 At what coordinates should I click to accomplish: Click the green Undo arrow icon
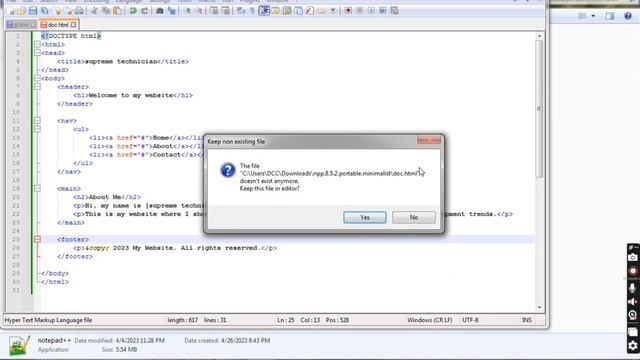pos(133,11)
